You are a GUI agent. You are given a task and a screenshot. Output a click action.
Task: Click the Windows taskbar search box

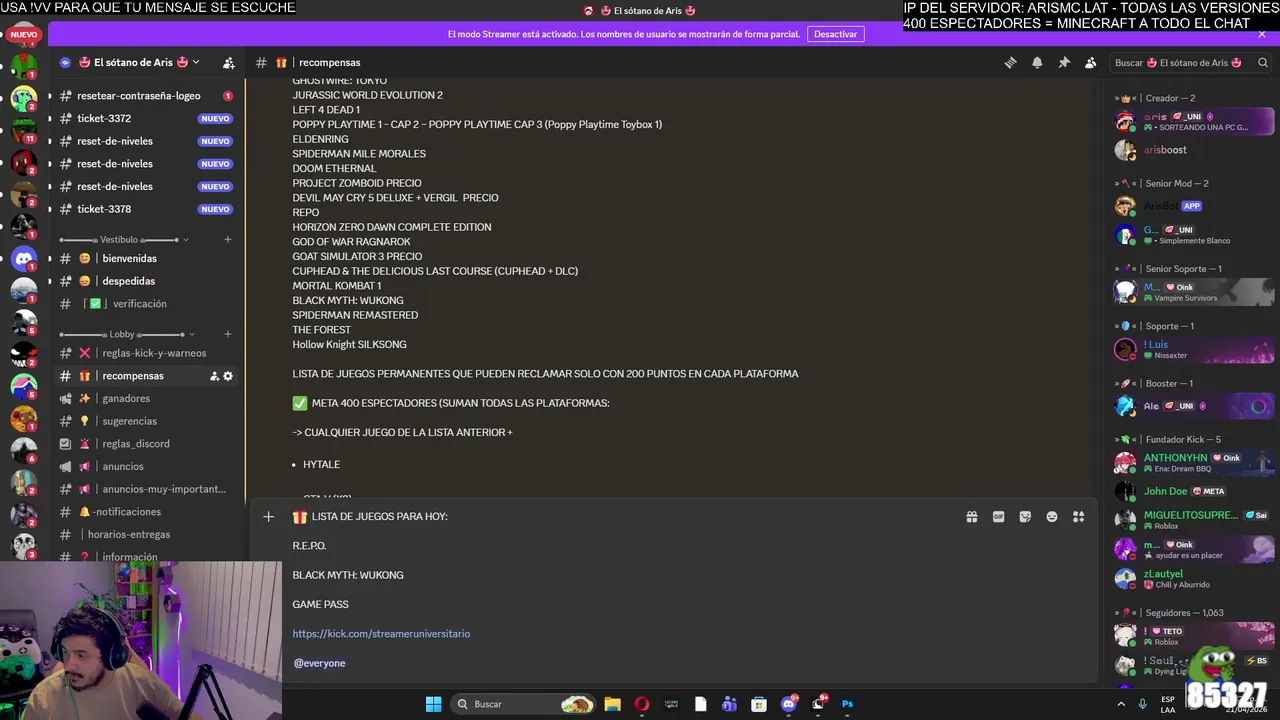click(x=523, y=704)
